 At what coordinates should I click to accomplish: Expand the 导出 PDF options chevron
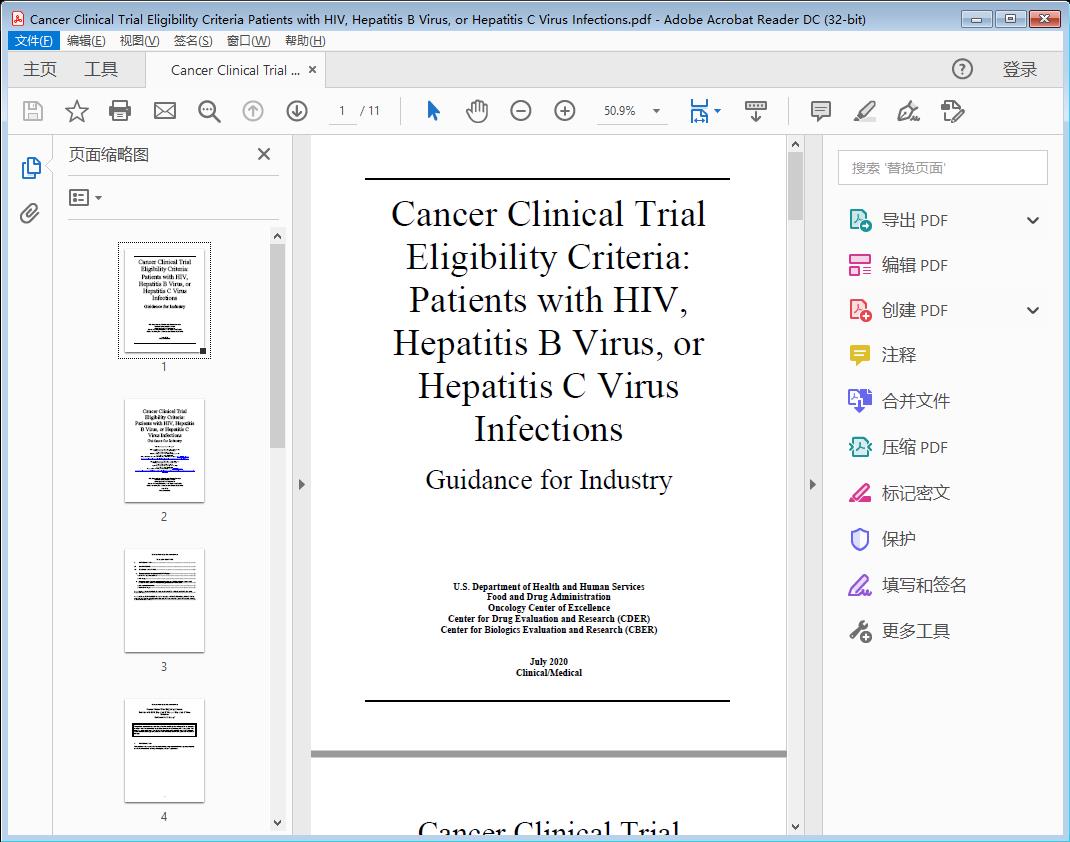tap(1031, 219)
